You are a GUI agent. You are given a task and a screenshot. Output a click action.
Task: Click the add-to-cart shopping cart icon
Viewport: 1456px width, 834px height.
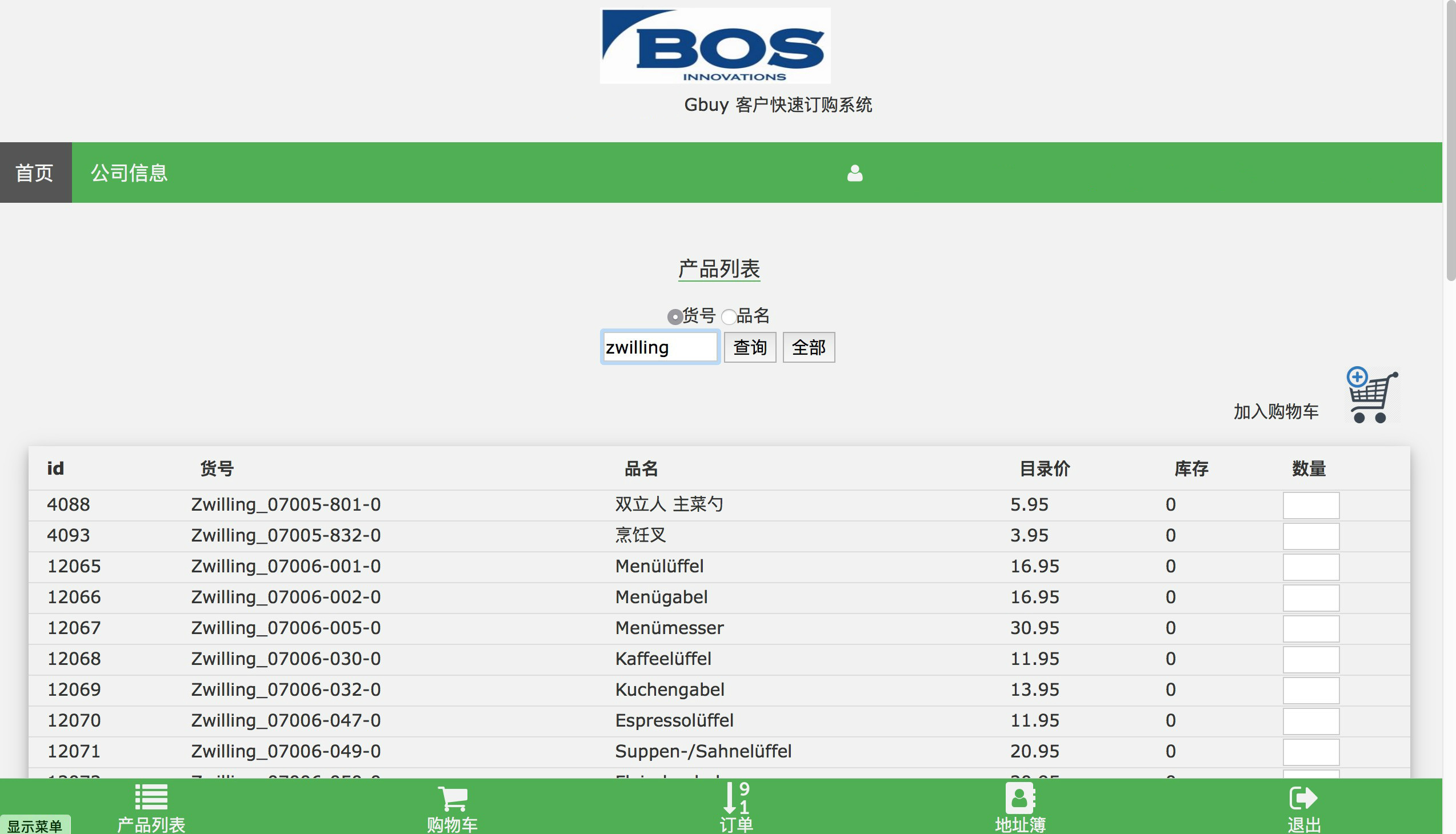point(1372,395)
